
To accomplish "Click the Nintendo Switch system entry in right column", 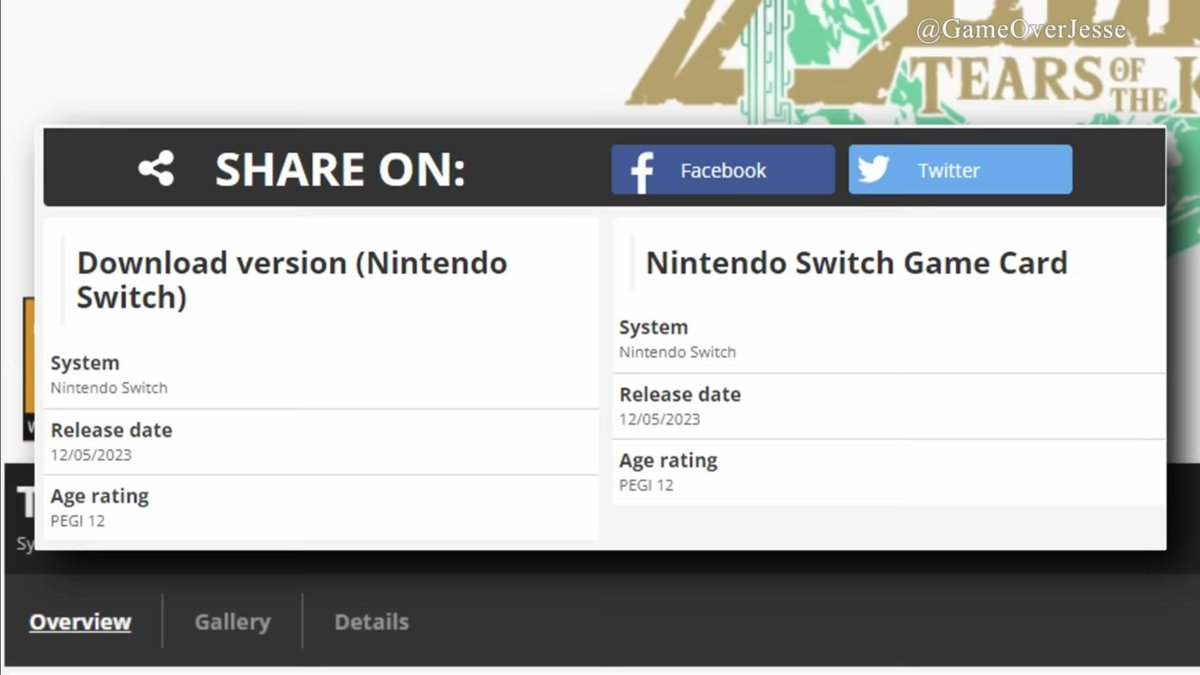I will (679, 352).
